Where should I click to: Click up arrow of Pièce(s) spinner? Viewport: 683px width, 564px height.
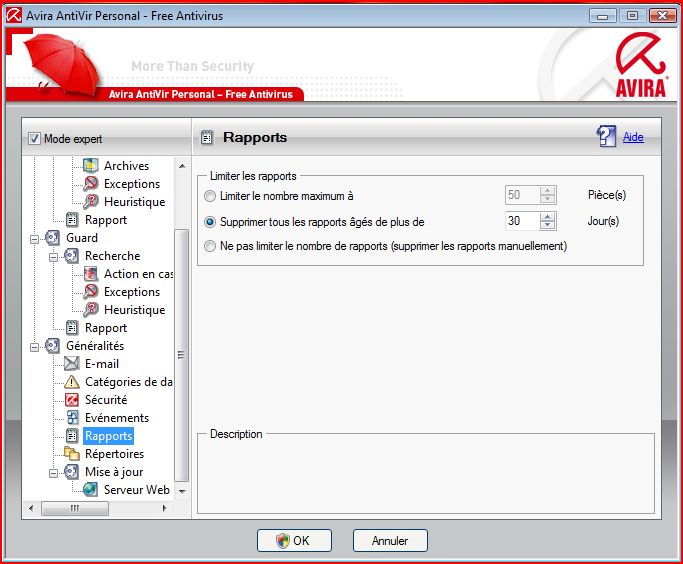pyautogui.click(x=548, y=190)
